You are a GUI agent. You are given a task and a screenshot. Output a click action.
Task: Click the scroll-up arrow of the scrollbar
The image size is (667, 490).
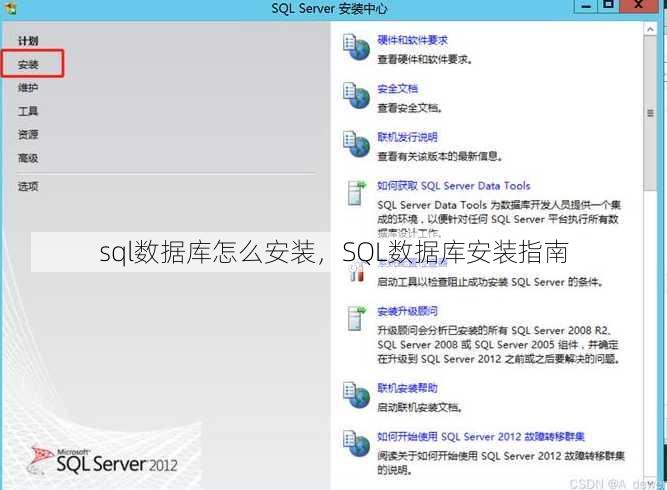click(x=650, y=29)
